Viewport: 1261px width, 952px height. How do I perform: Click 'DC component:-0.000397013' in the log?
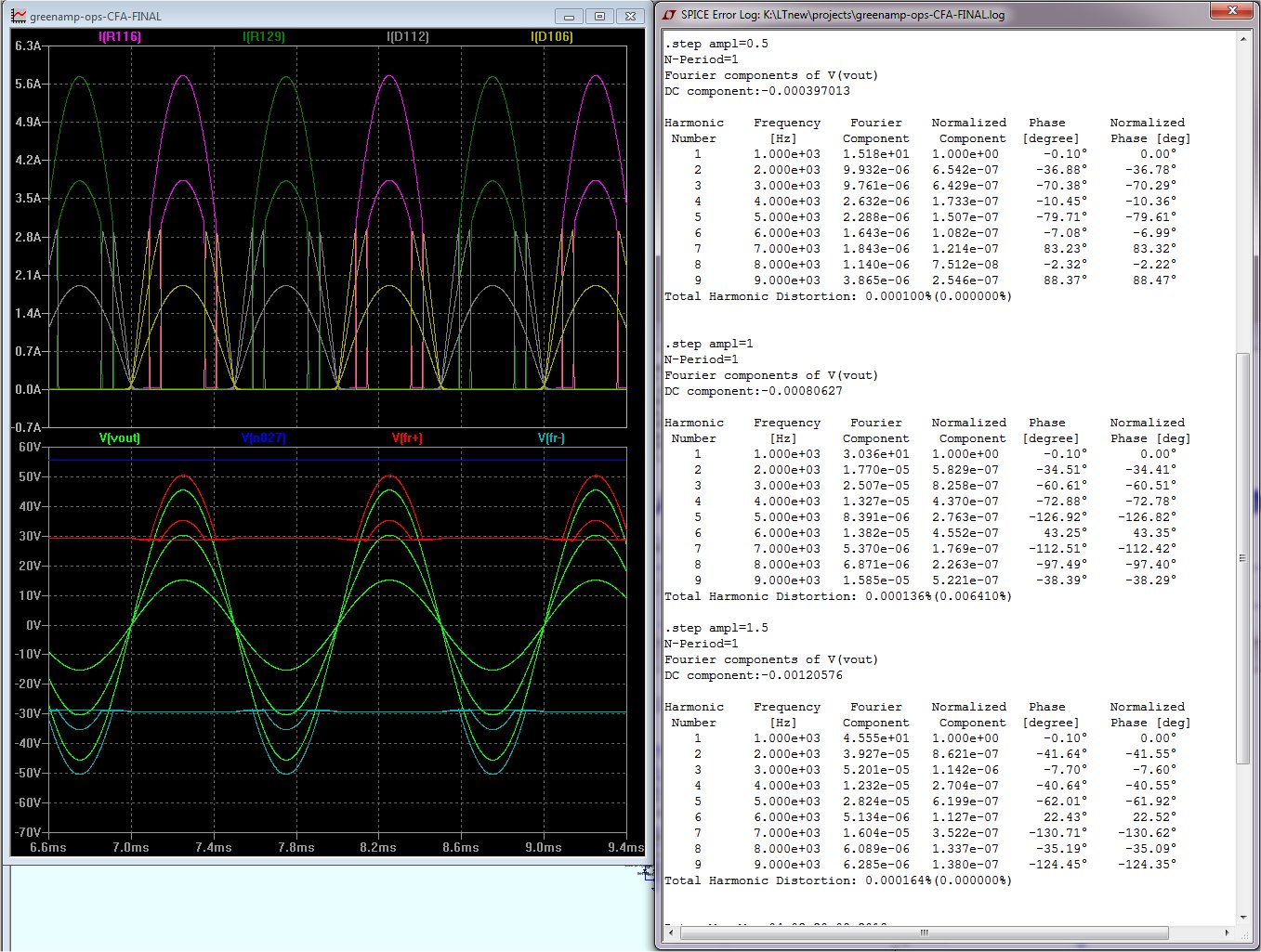click(757, 91)
